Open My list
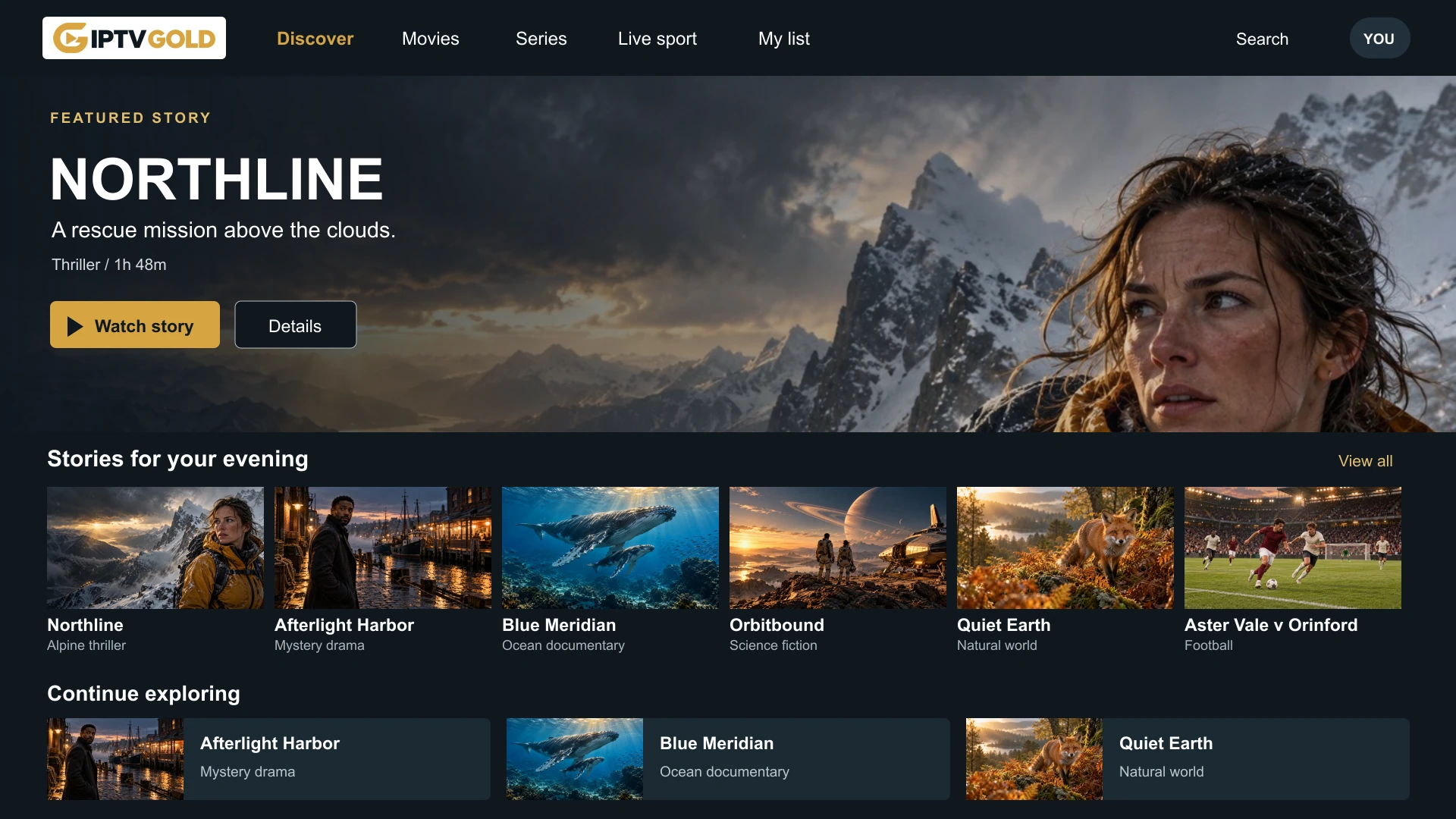1456x819 pixels. tap(784, 39)
